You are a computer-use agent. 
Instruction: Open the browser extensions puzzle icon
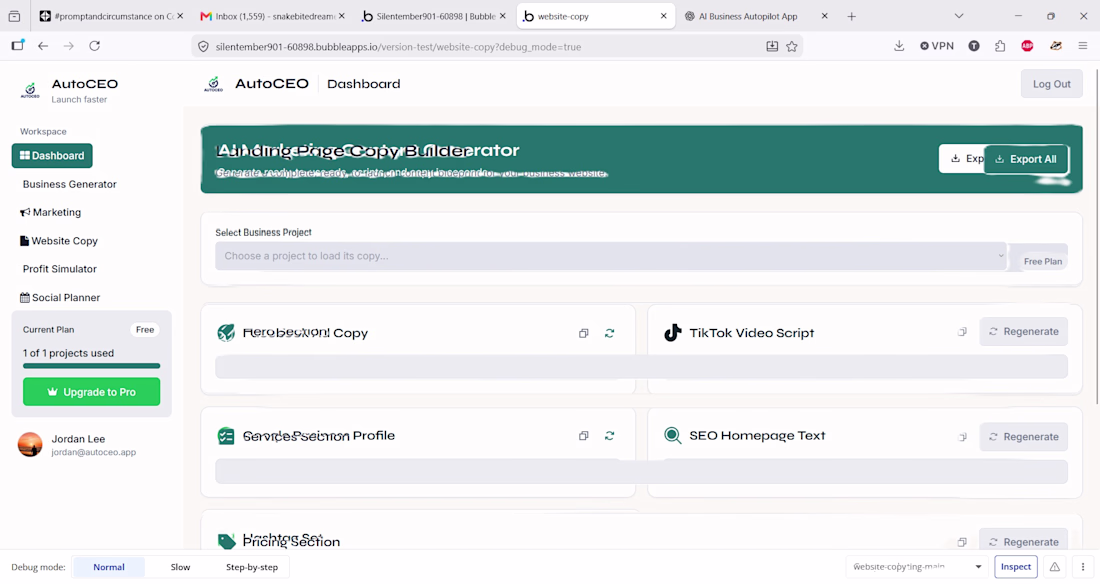(x=1000, y=46)
